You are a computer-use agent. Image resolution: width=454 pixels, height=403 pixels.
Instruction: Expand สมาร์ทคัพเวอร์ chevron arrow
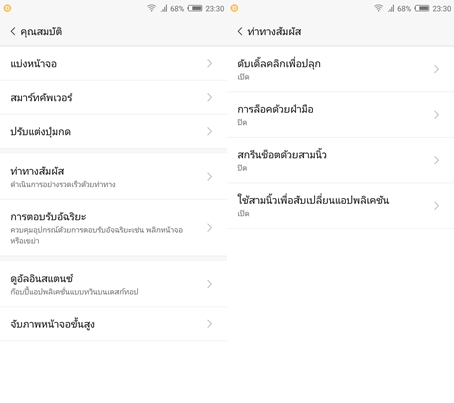209,97
